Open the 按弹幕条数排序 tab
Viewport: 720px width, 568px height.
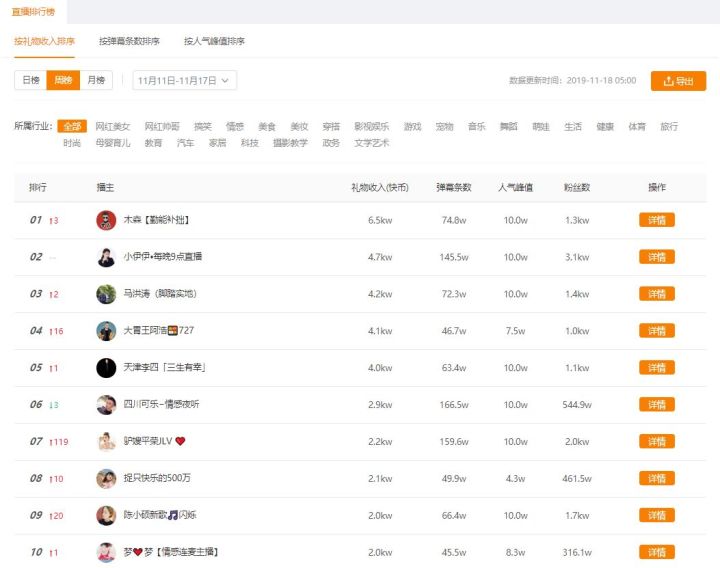tap(129, 41)
